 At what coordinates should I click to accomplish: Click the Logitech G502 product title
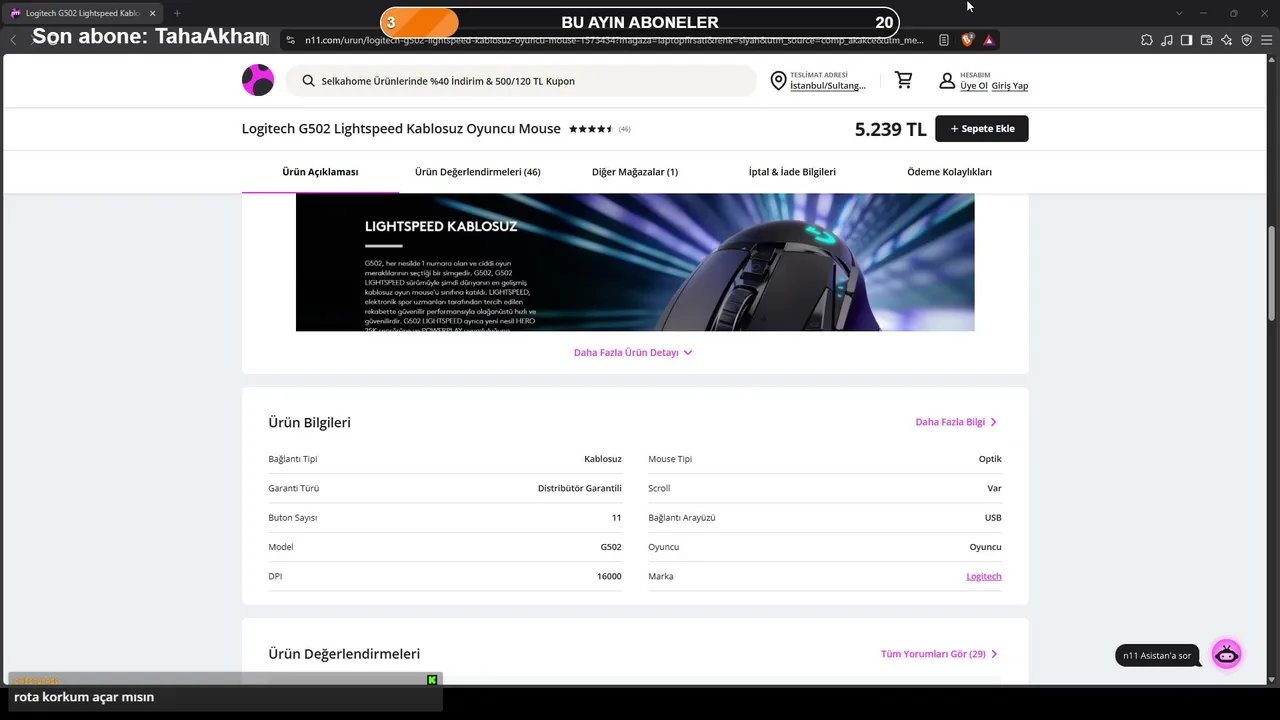tap(401, 129)
